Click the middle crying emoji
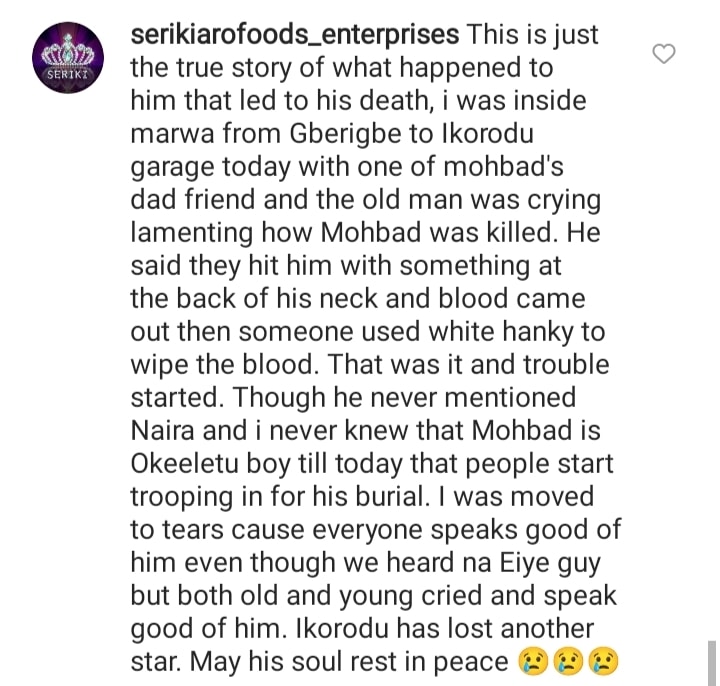The width and height of the screenshot is (720, 686). (568, 662)
